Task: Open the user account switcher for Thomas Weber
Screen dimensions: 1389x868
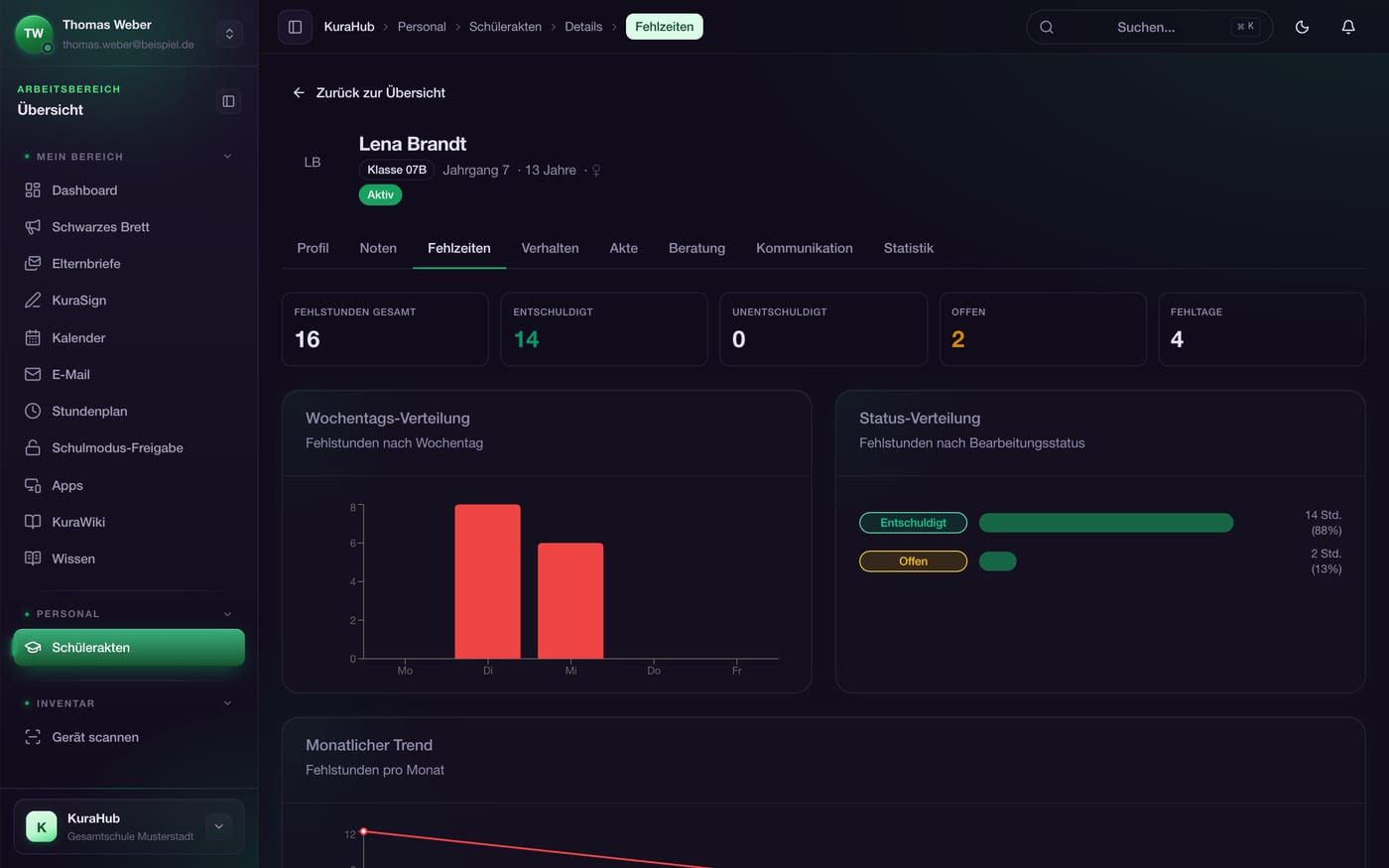Action: [x=229, y=34]
